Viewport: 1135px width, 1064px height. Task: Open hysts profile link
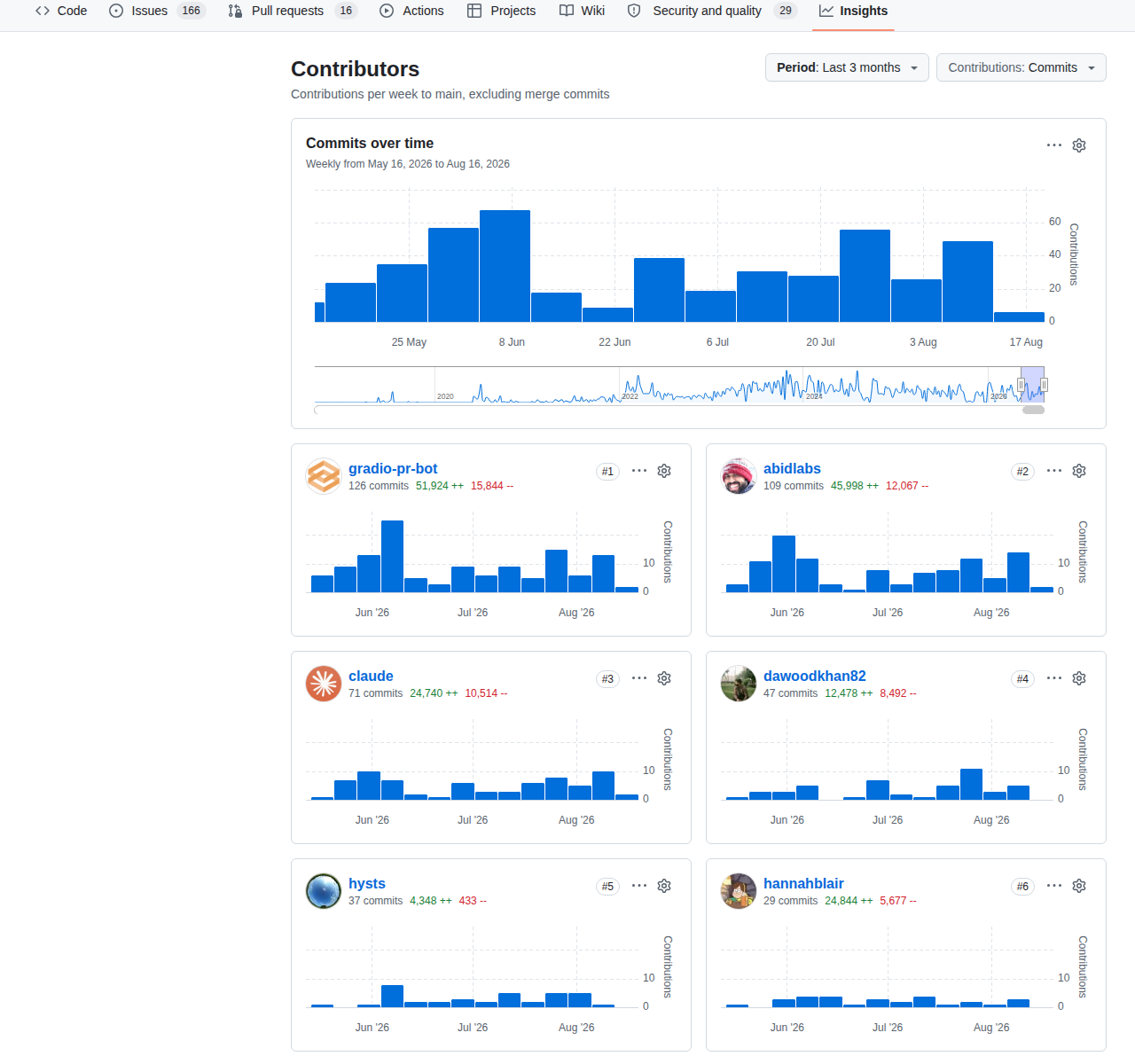click(367, 883)
